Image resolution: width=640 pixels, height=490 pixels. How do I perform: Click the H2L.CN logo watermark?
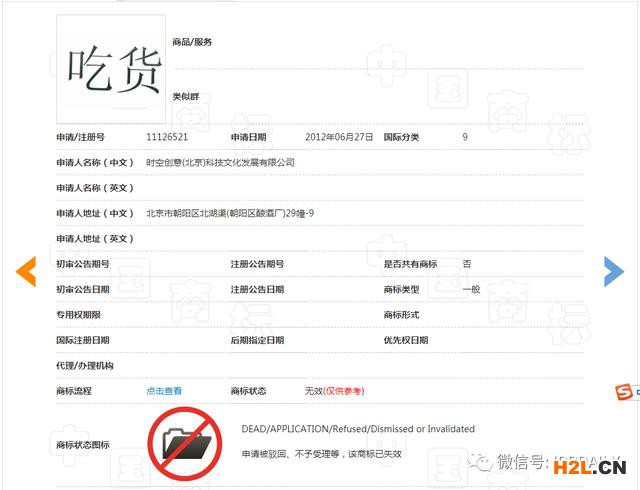597,465
